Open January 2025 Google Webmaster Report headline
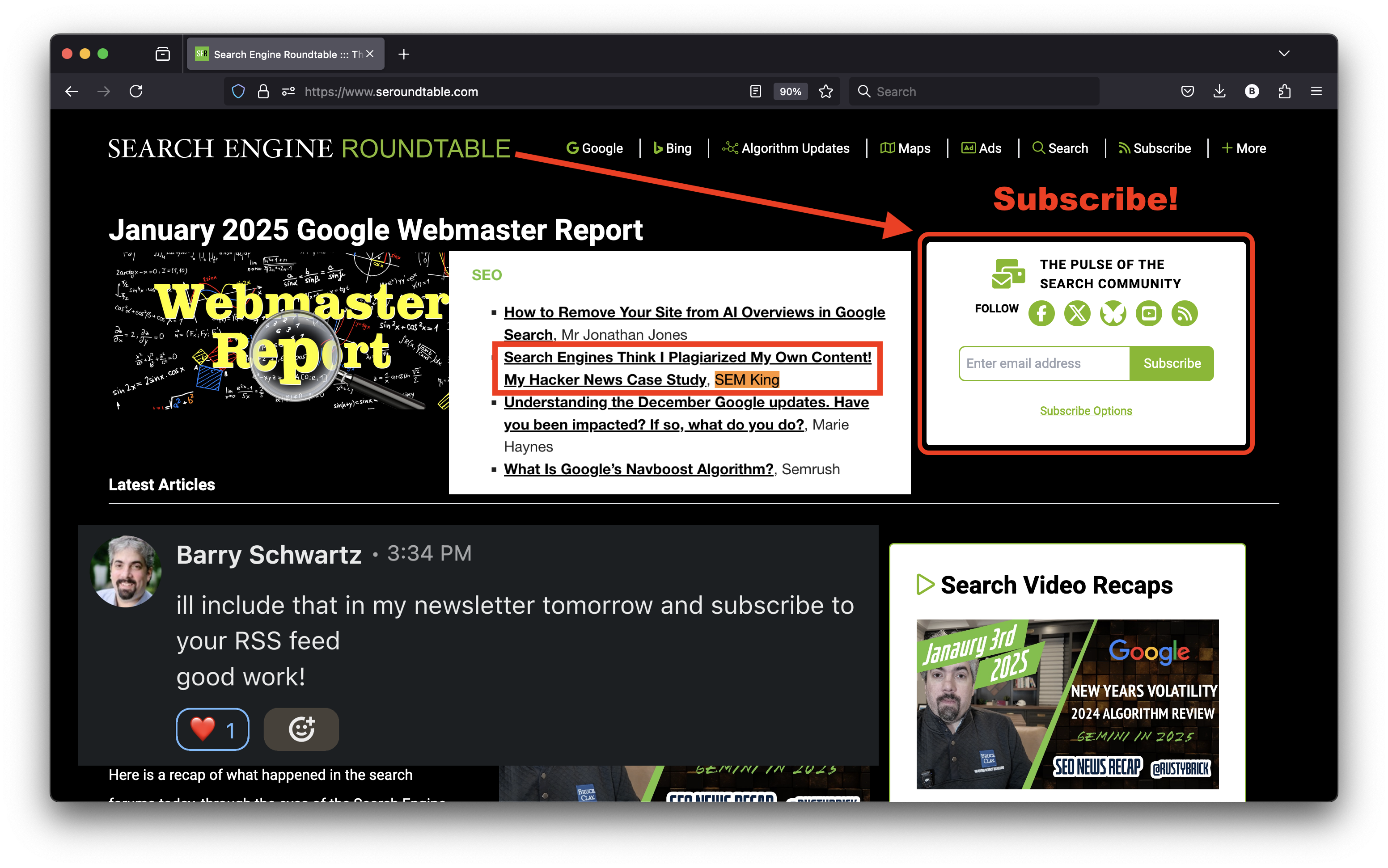 (x=376, y=230)
